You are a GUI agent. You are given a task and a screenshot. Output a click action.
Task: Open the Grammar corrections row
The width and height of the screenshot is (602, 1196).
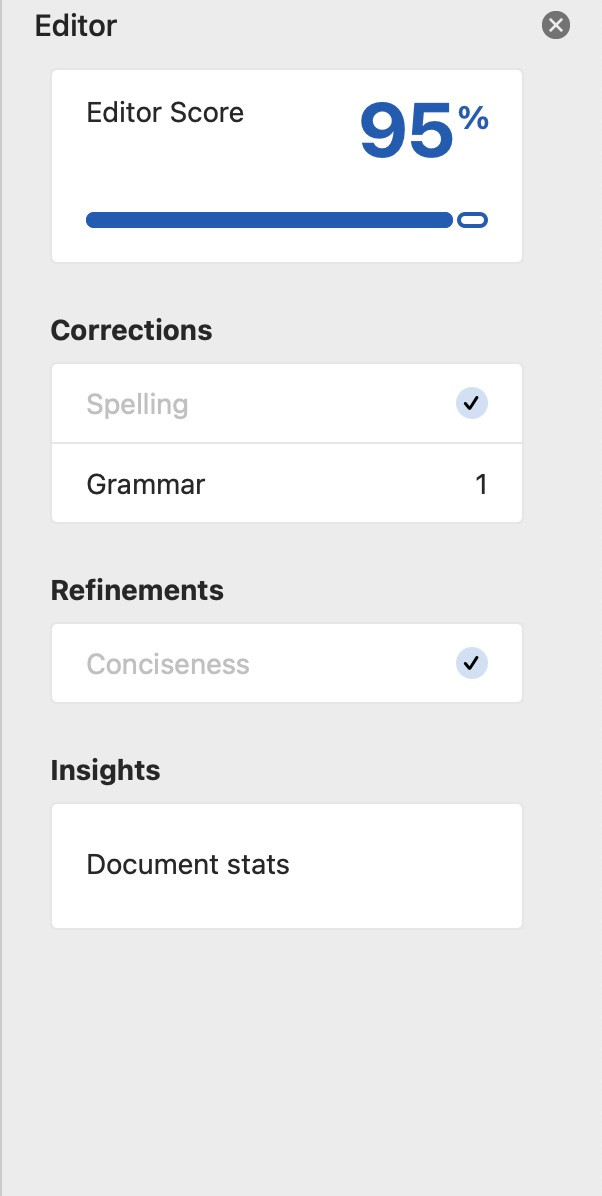(287, 484)
